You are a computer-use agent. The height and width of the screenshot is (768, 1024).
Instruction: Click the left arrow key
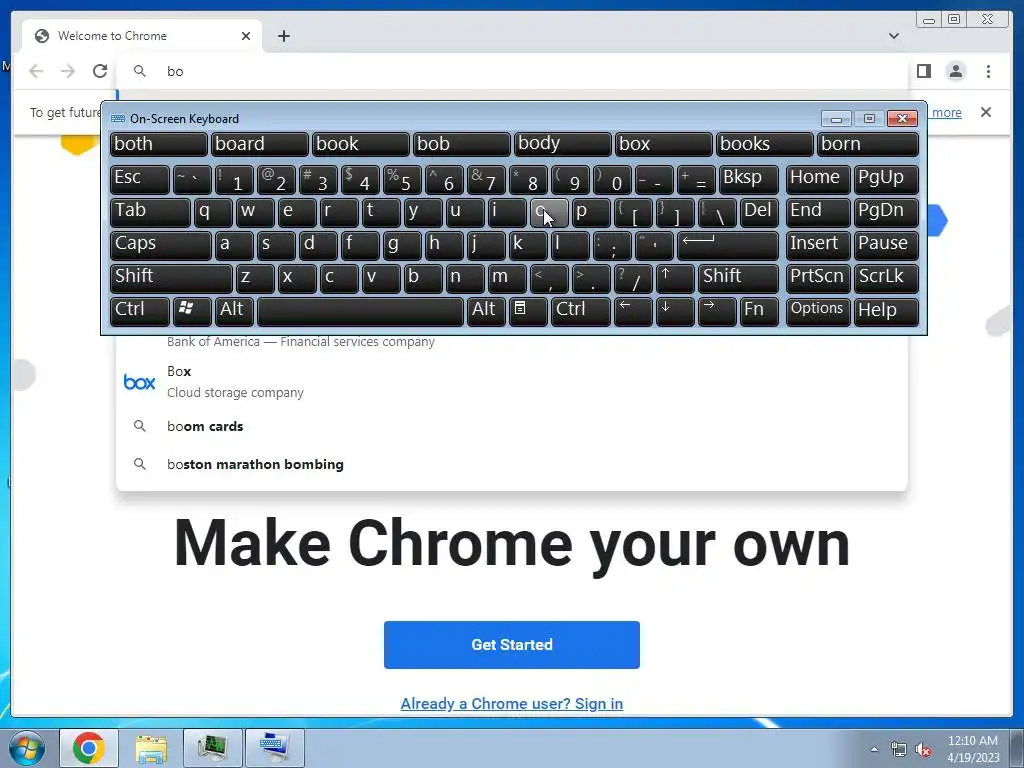coord(633,312)
